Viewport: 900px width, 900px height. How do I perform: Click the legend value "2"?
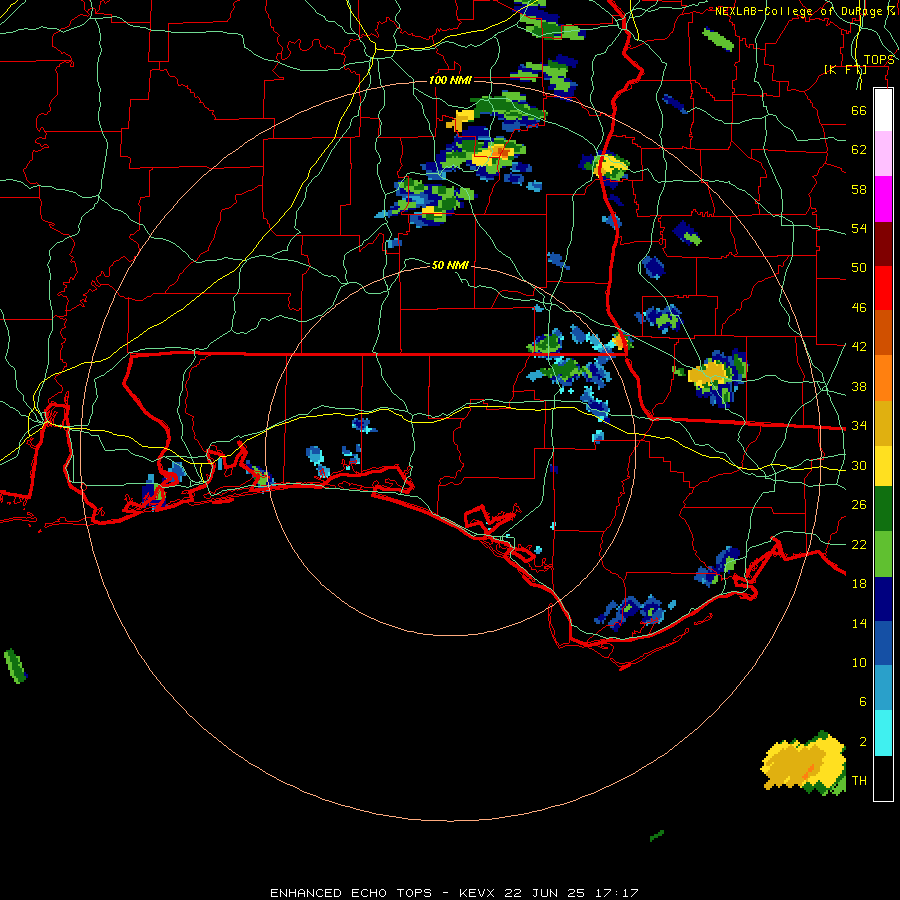(862, 742)
